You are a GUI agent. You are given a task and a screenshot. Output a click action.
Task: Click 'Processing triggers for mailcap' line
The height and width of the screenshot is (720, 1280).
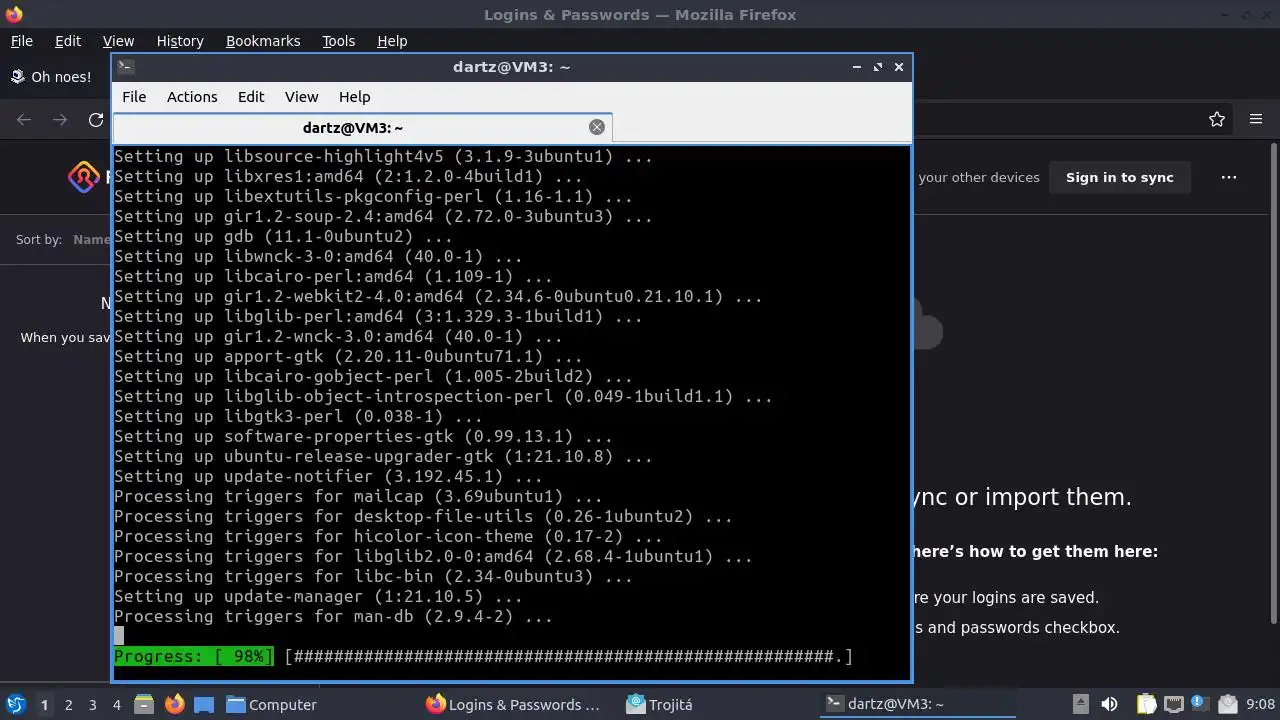(x=358, y=496)
